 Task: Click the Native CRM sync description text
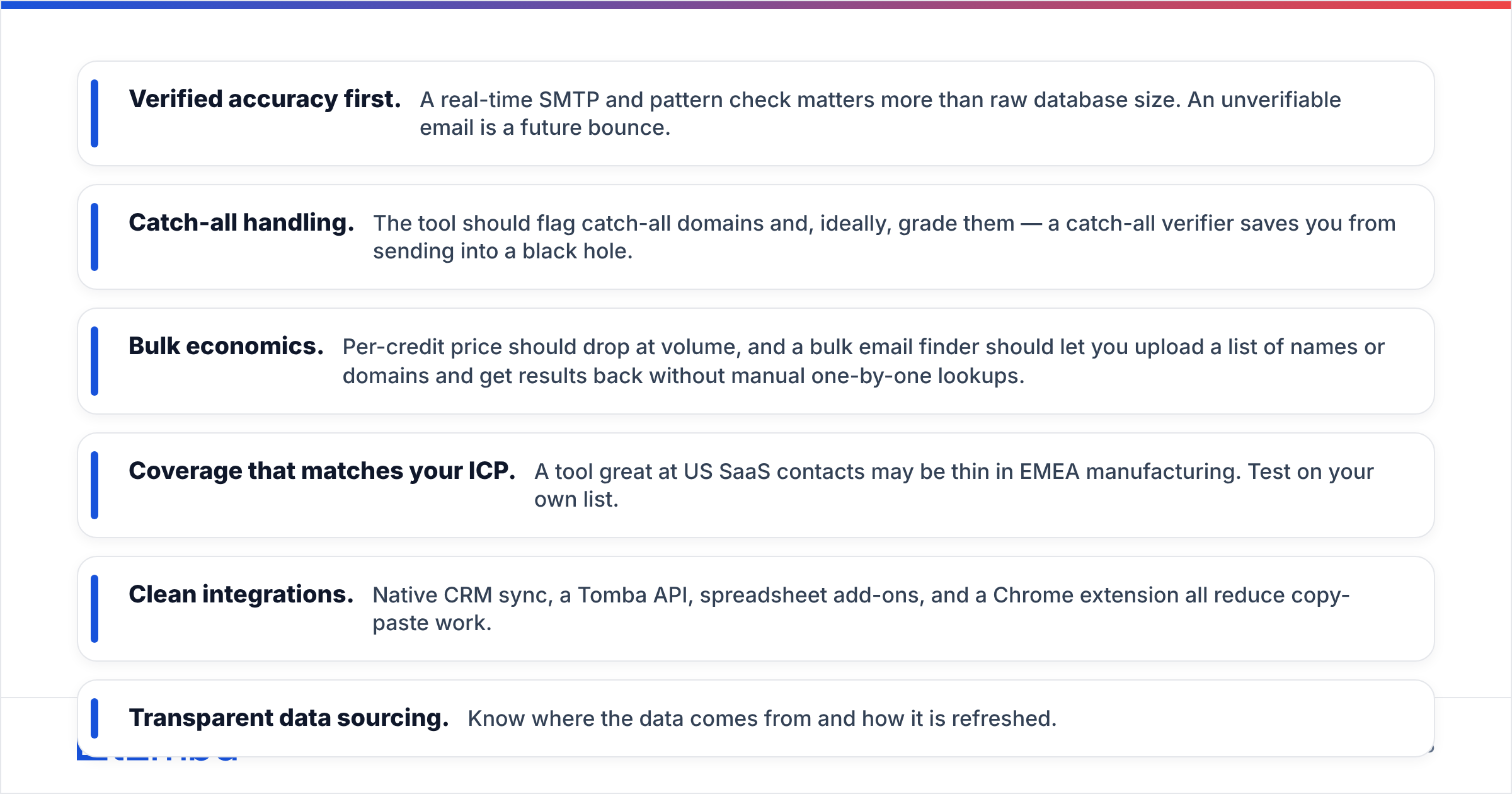point(861,609)
